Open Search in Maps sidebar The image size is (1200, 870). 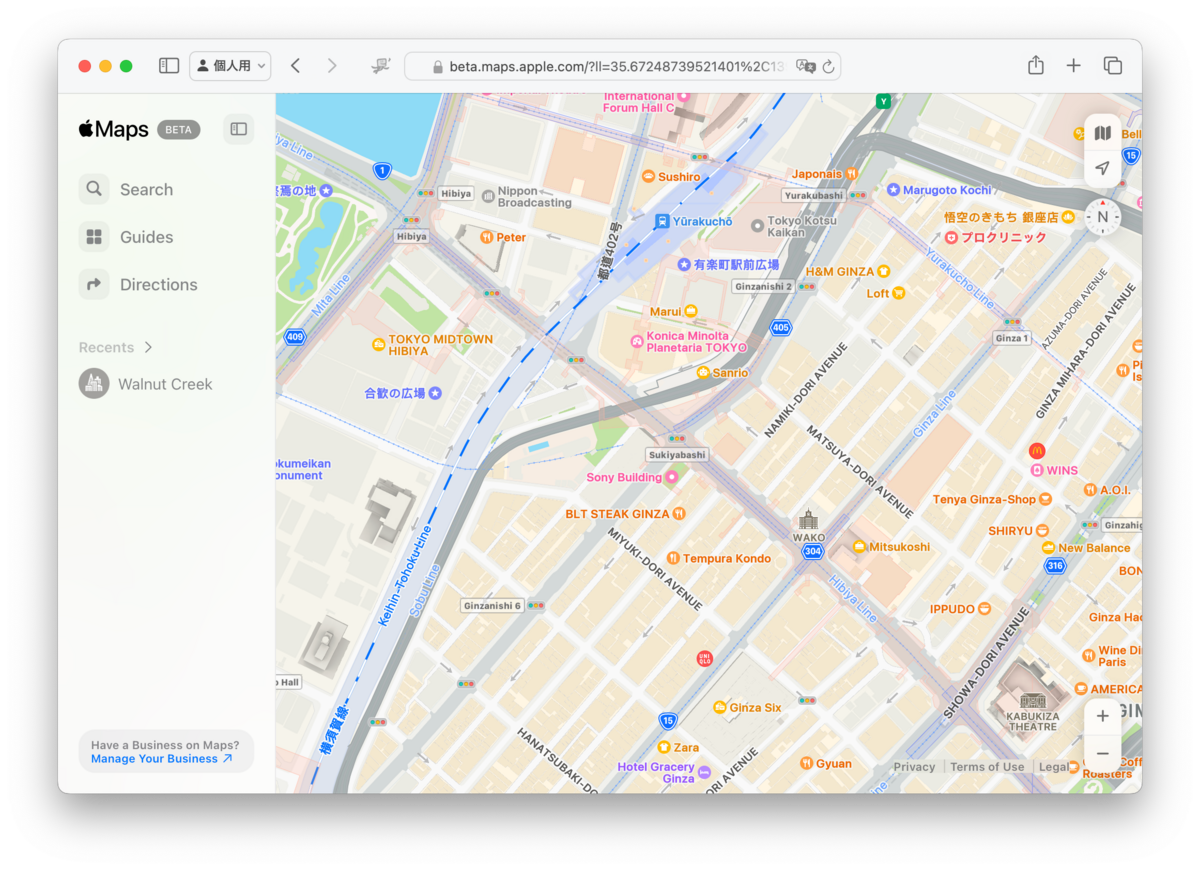tap(126, 189)
